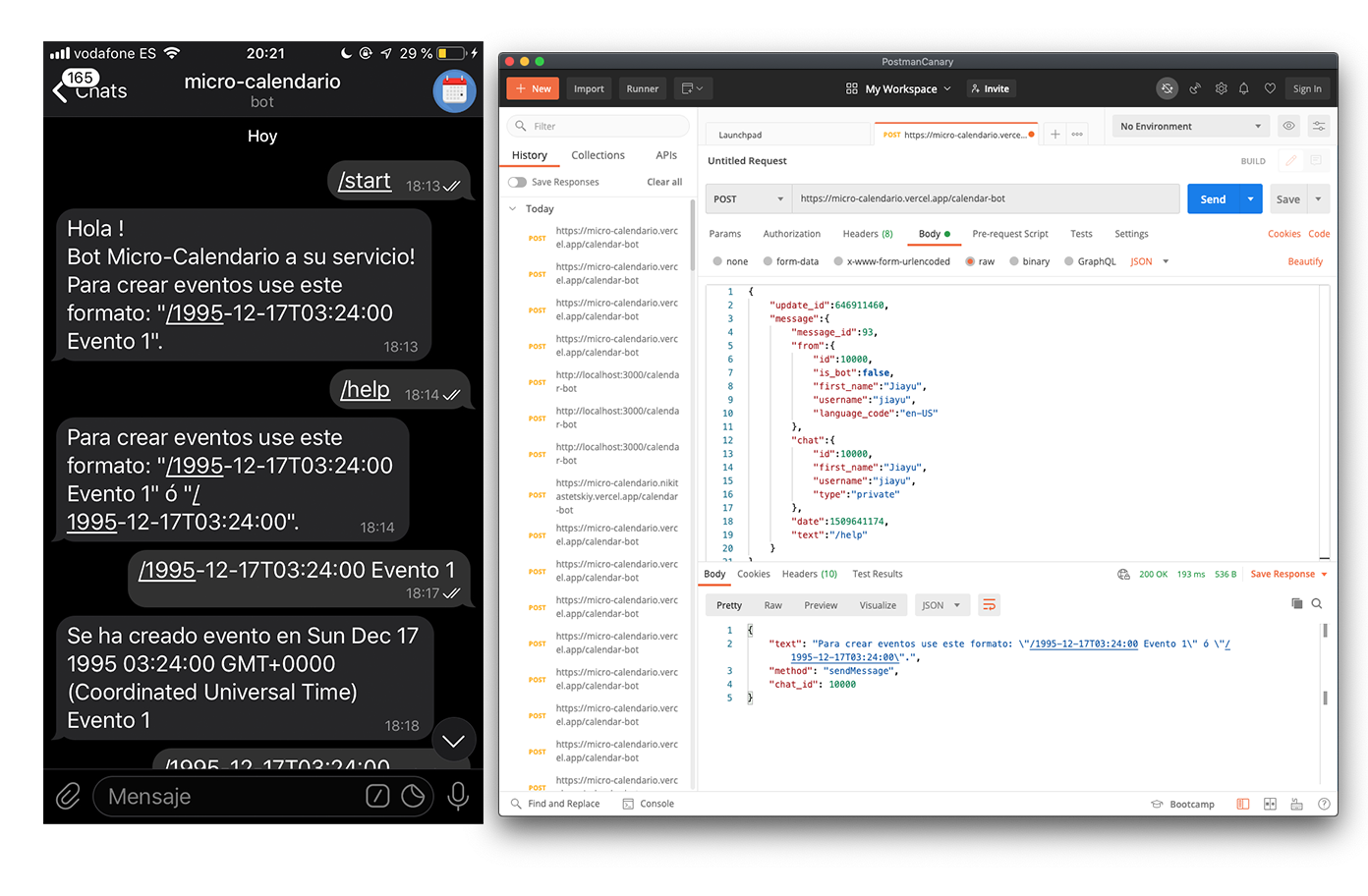1368x896 pixels.
Task: Open POST method dropdown
Action: tap(749, 198)
